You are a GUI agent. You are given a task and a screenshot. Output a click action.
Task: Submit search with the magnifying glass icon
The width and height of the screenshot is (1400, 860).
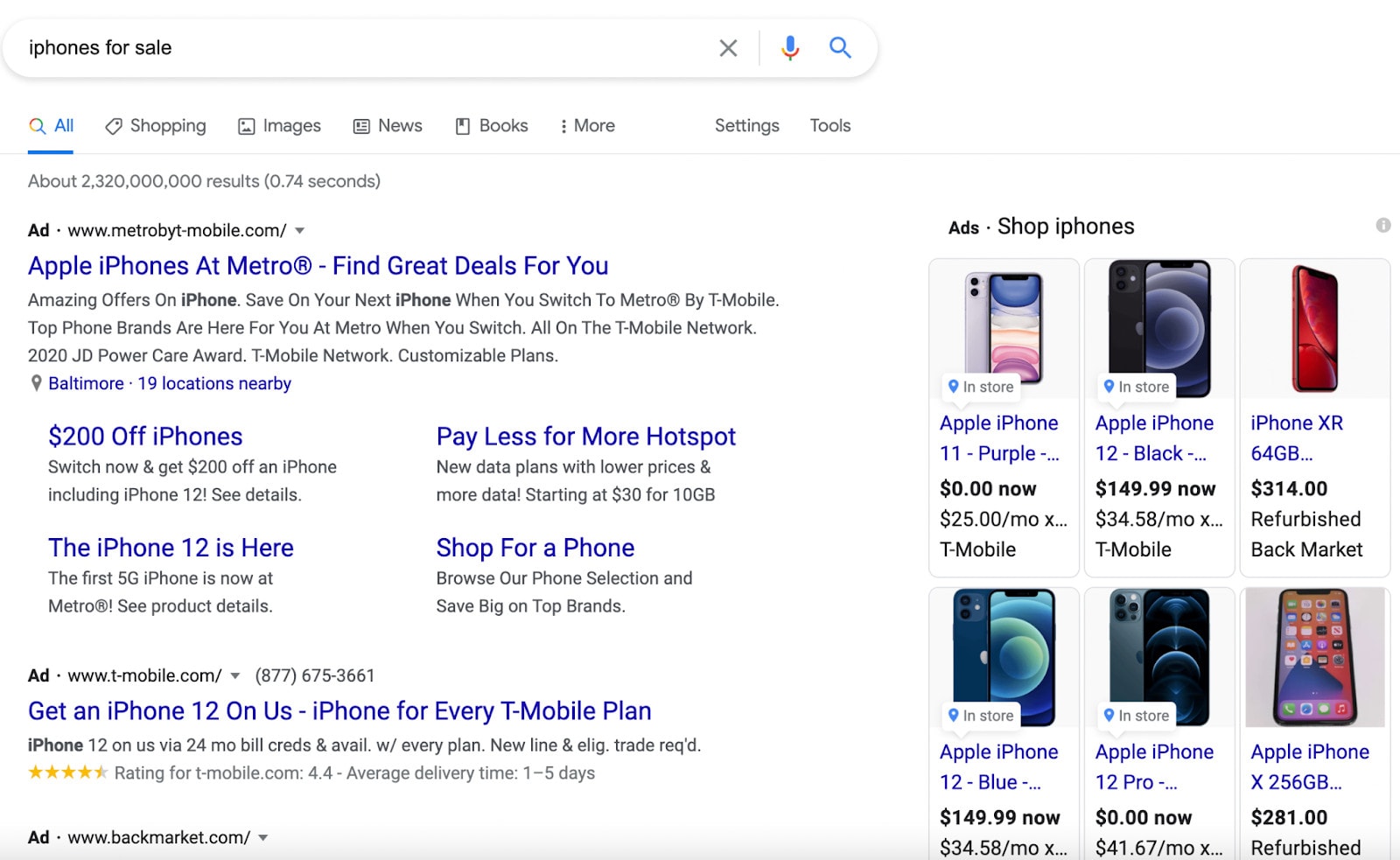840,47
